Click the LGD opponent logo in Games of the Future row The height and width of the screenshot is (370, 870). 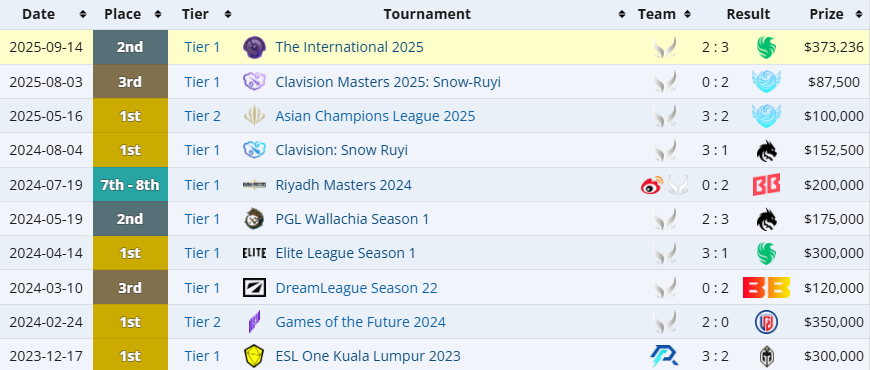point(766,322)
